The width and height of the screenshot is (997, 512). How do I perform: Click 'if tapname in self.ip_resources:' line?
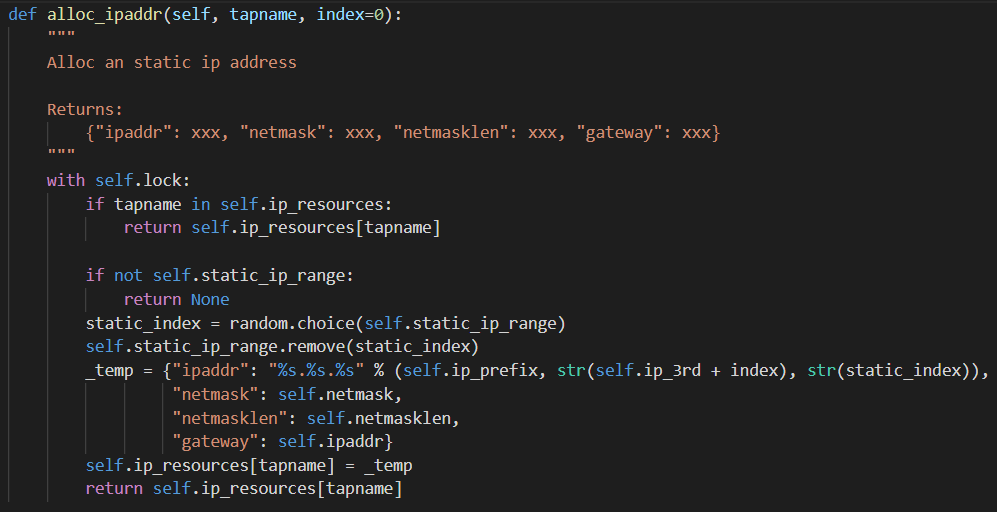click(x=239, y=205)
